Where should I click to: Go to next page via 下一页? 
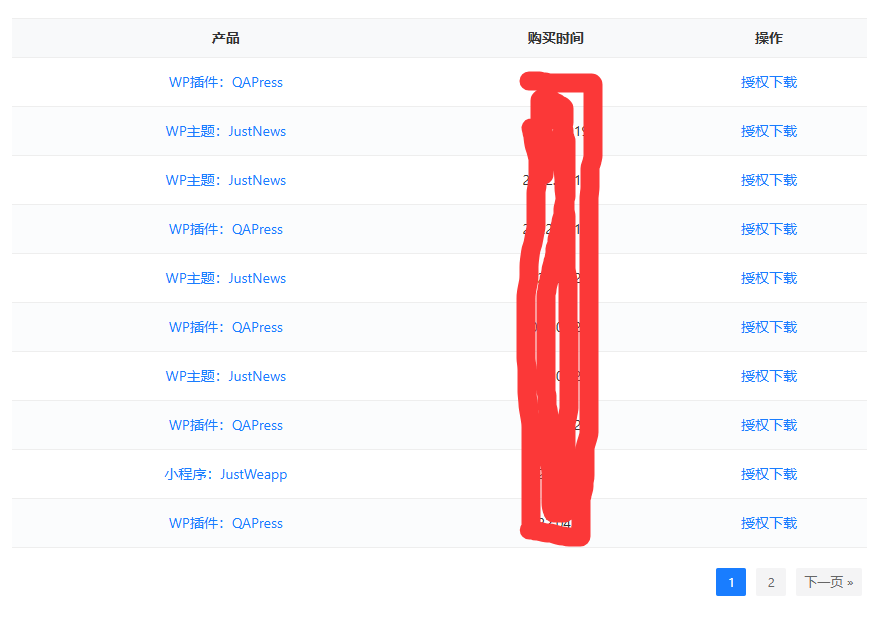coord(828,582)
